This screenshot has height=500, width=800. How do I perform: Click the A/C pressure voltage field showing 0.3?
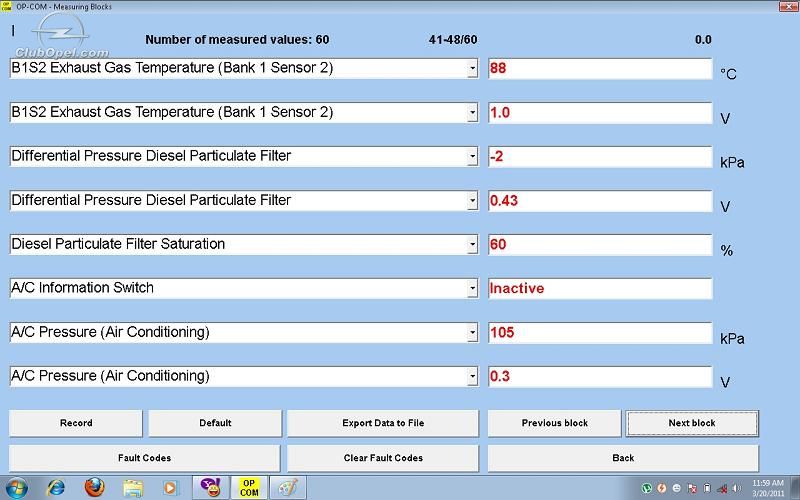[x=600, y=377]
